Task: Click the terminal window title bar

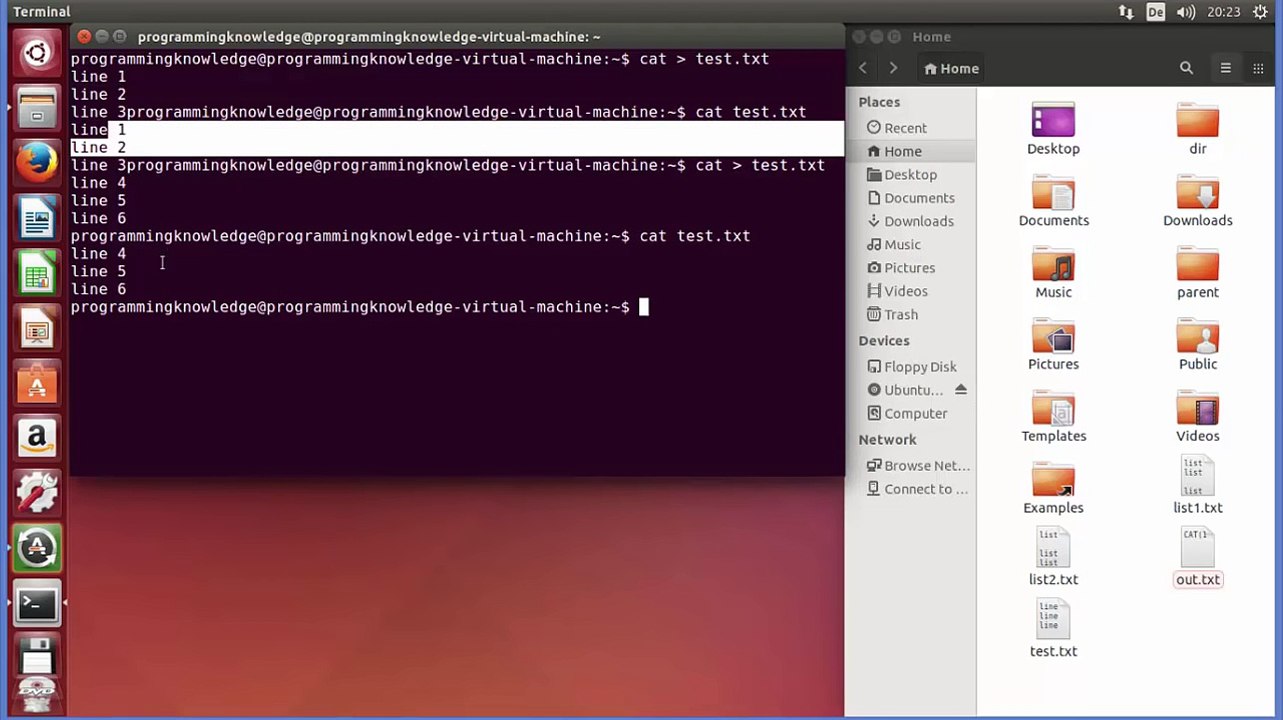Action: pyautogui.click(x=457, y=37)
